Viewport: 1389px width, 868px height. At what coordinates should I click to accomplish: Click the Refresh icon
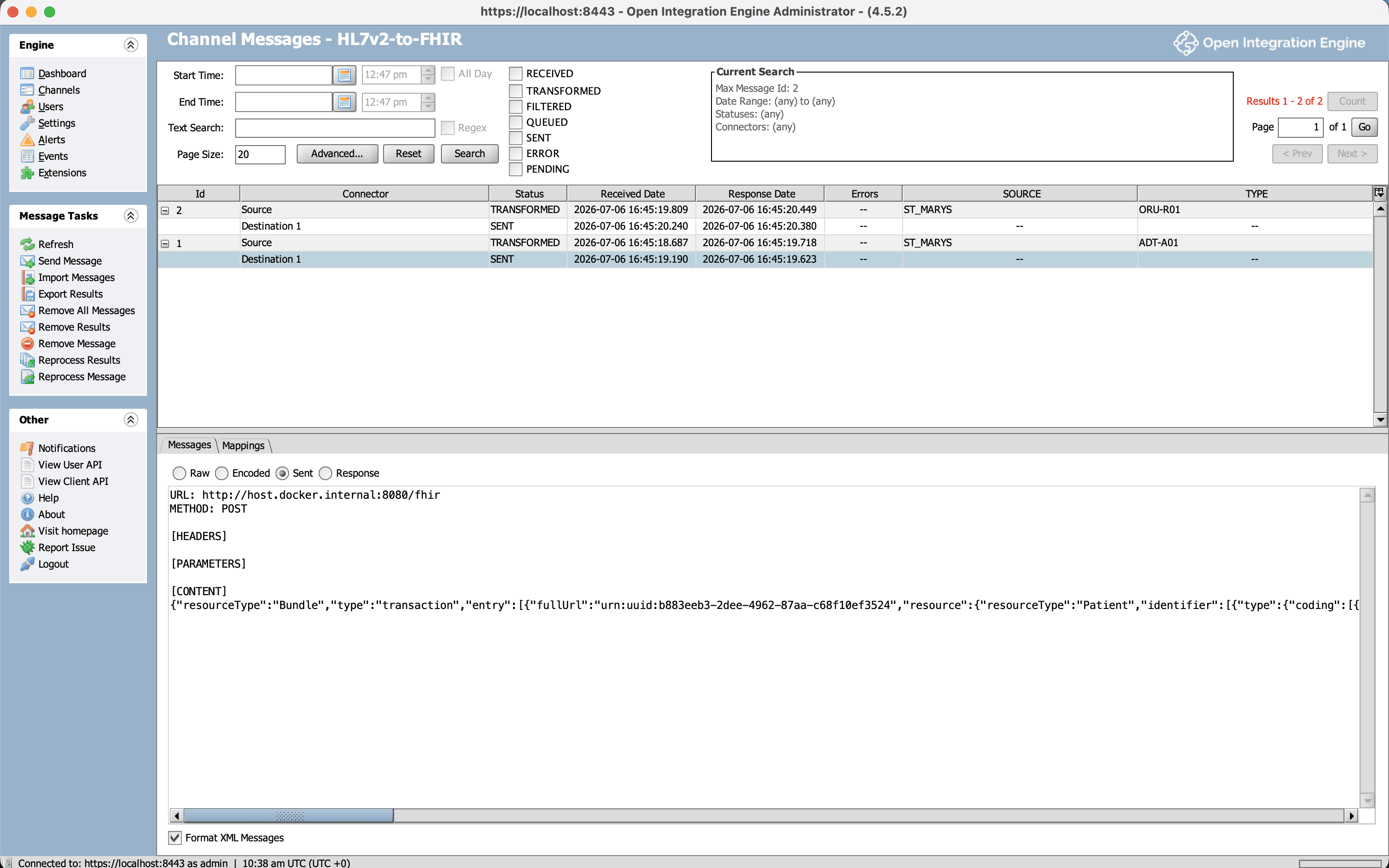coord(27,244)
